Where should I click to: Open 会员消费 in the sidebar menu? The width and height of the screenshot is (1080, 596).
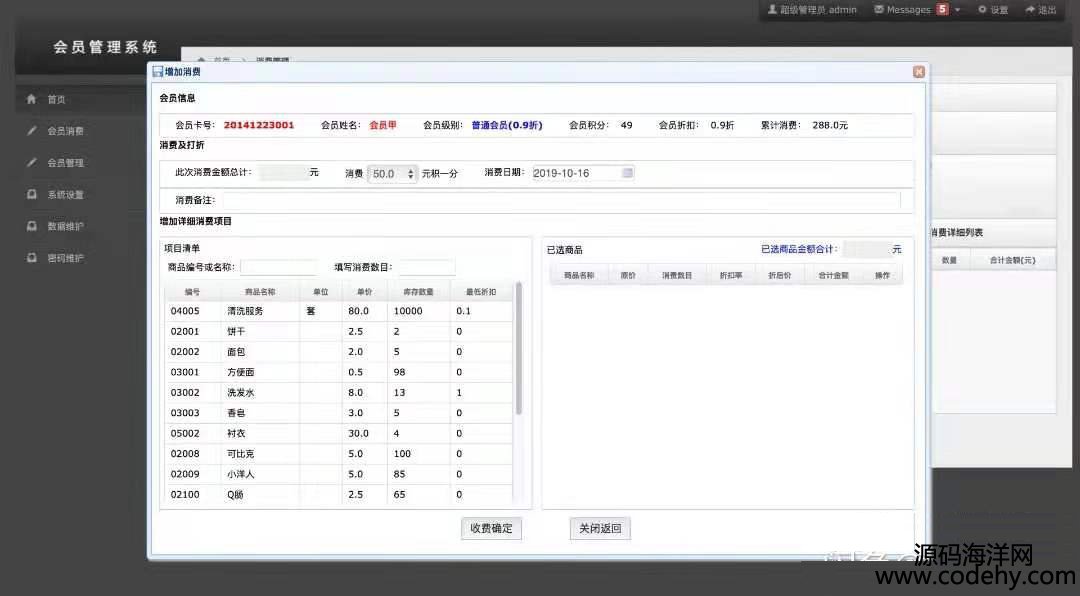(65, 131)
